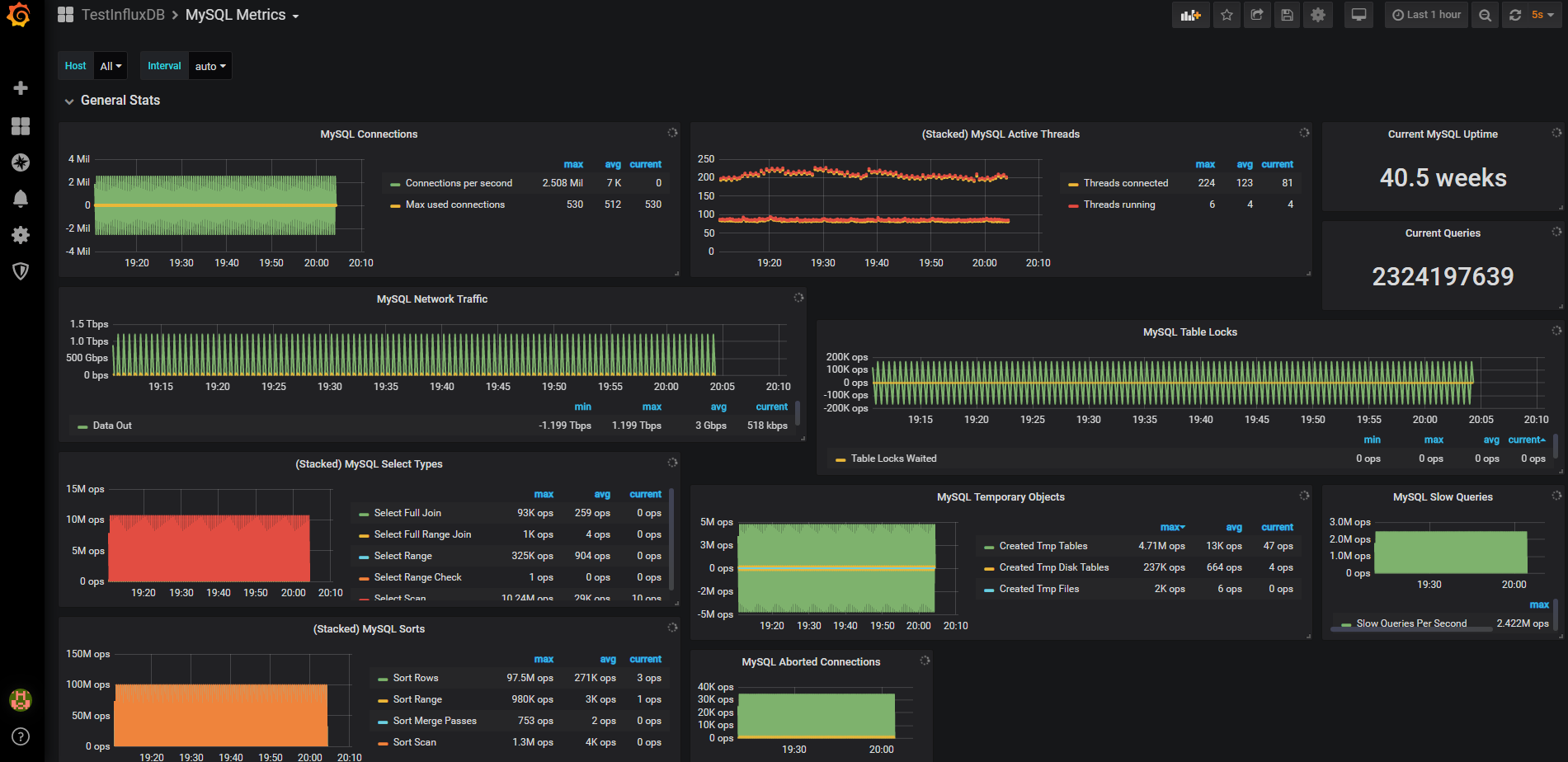This screenshot has width=1568, height=762.
Task: Save the dashboard with disk icon
Action: [1287, 15]
